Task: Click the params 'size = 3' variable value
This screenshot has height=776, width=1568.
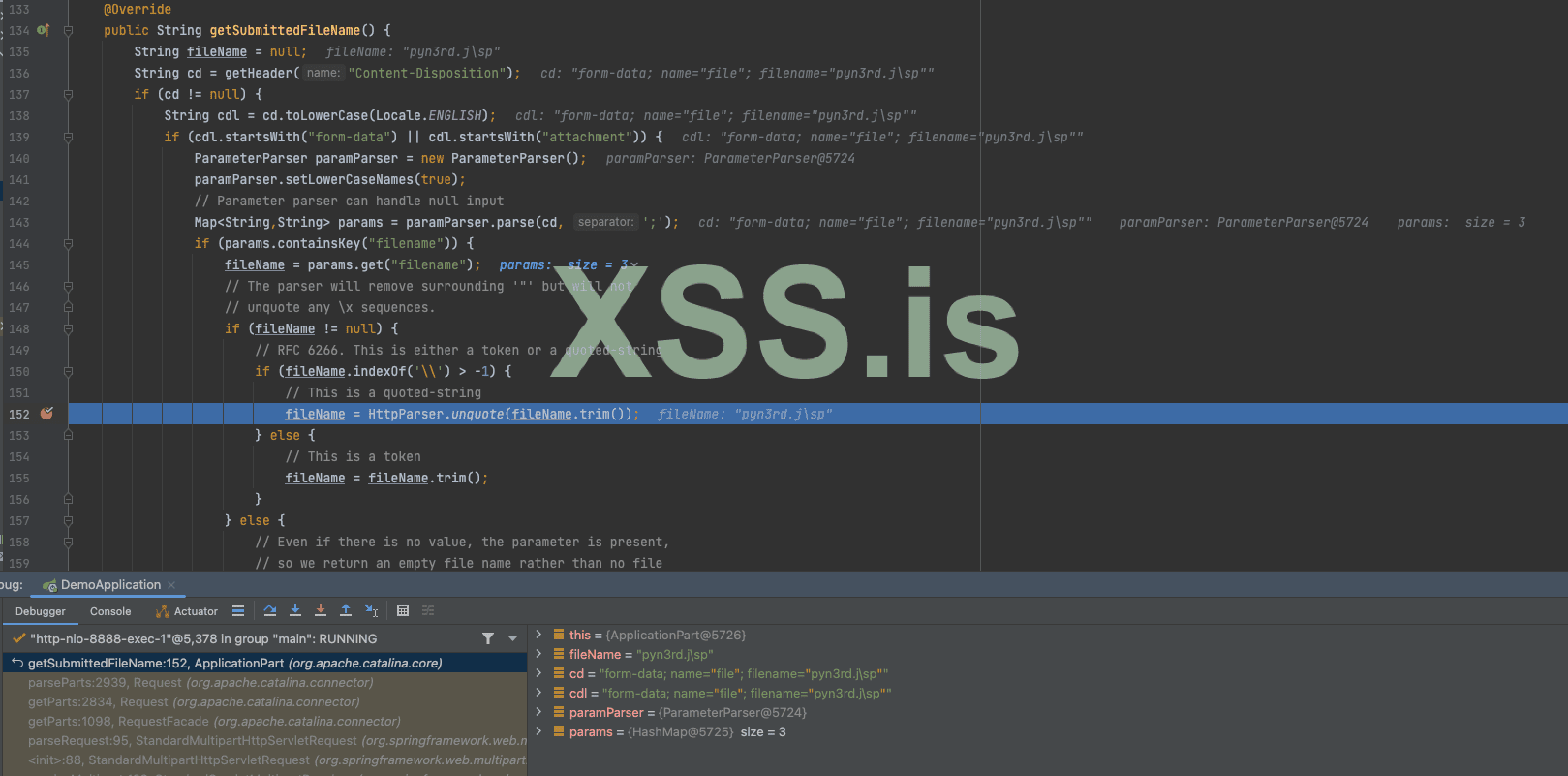Action: (763, 731)
